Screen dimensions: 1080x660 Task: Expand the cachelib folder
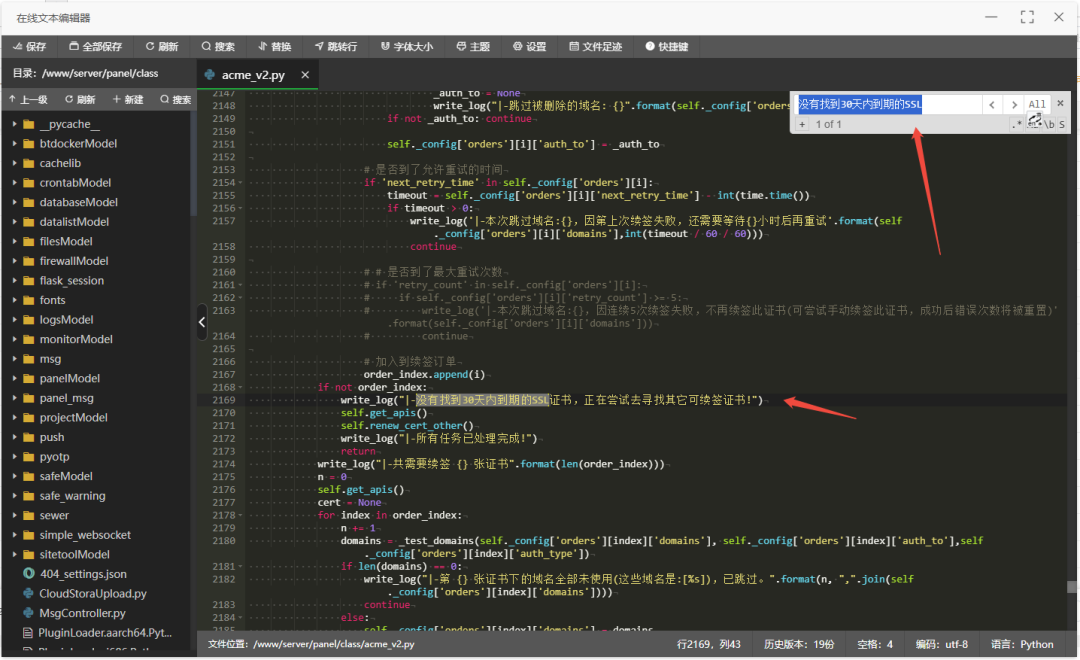coord(14,163)
